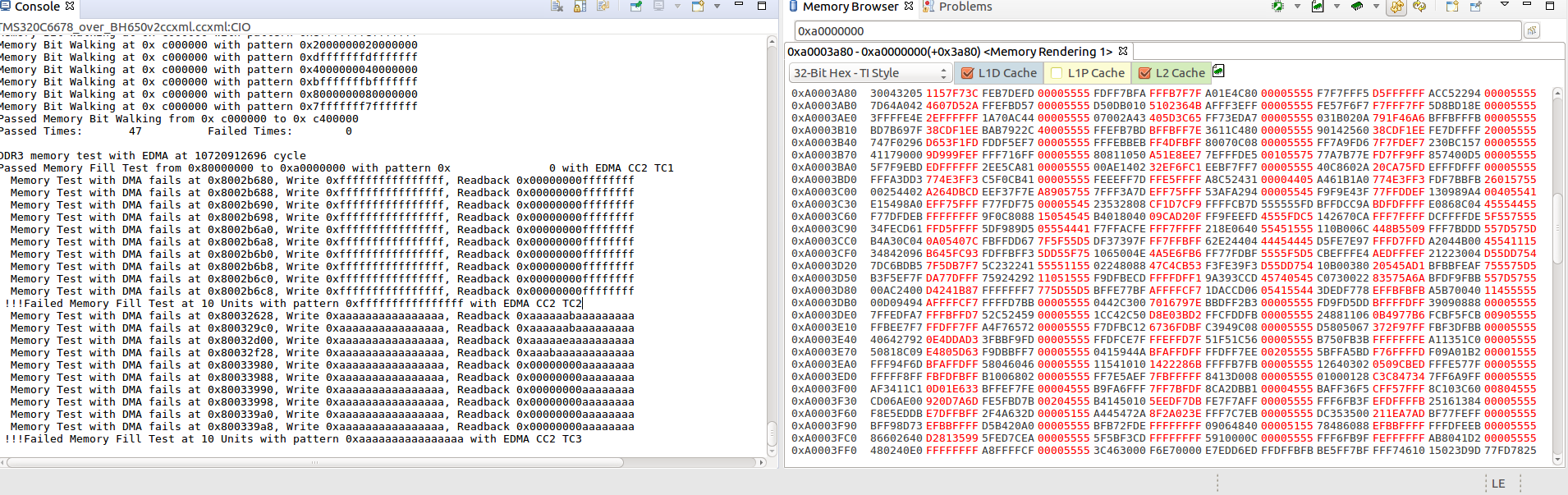The width and height of the screenshot is (1568, 495).
Task: Select memory row address 0xA0003FF0
Action: click(823, 451)
